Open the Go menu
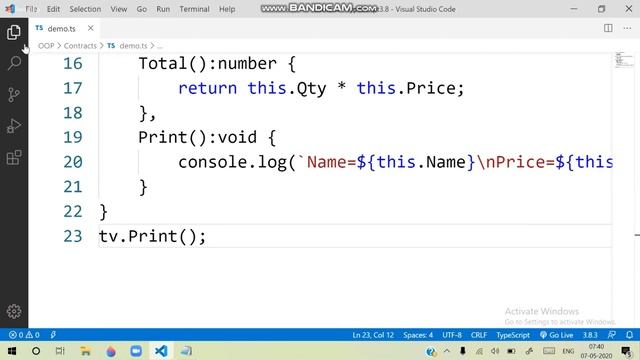The image size is (640, 360). 142,9
